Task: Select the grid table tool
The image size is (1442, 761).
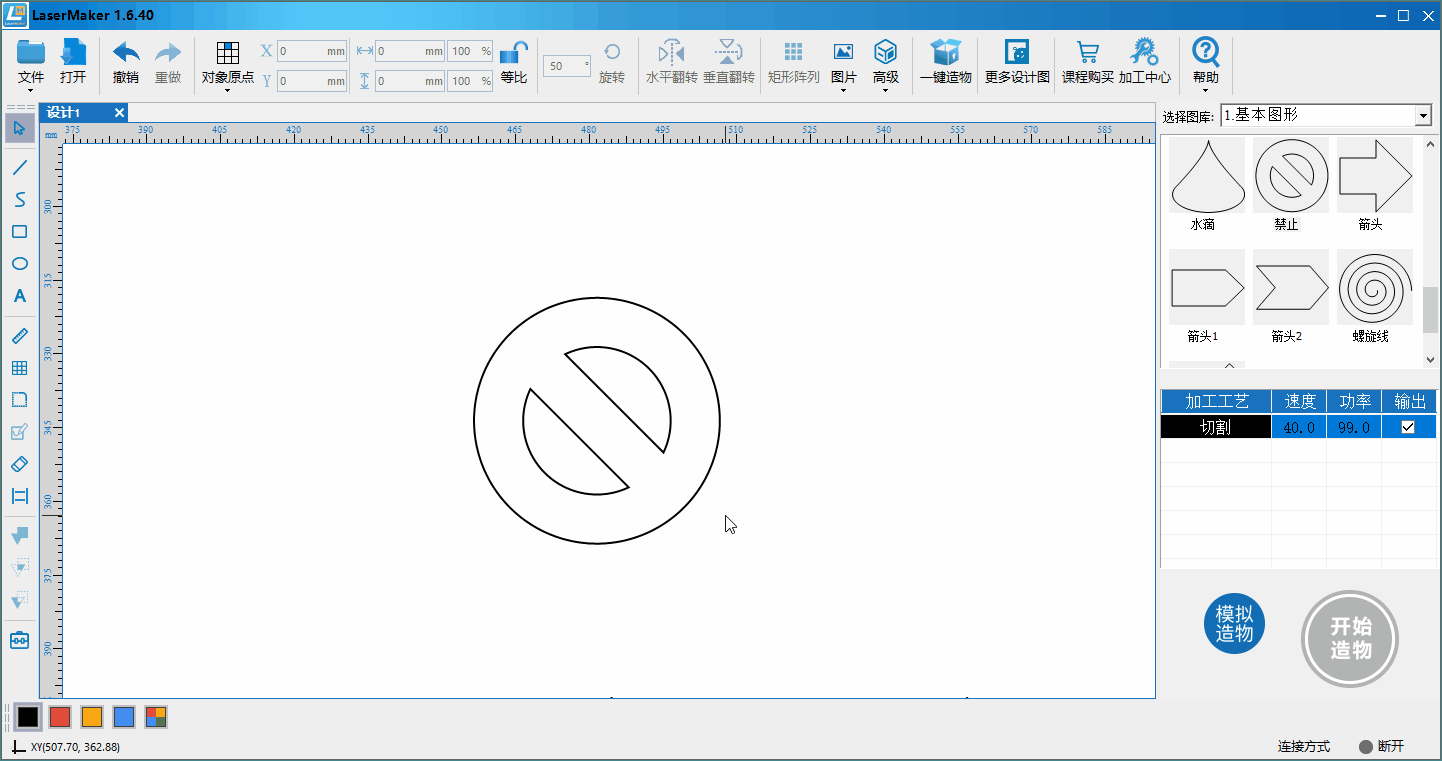Action: (20, 368)
